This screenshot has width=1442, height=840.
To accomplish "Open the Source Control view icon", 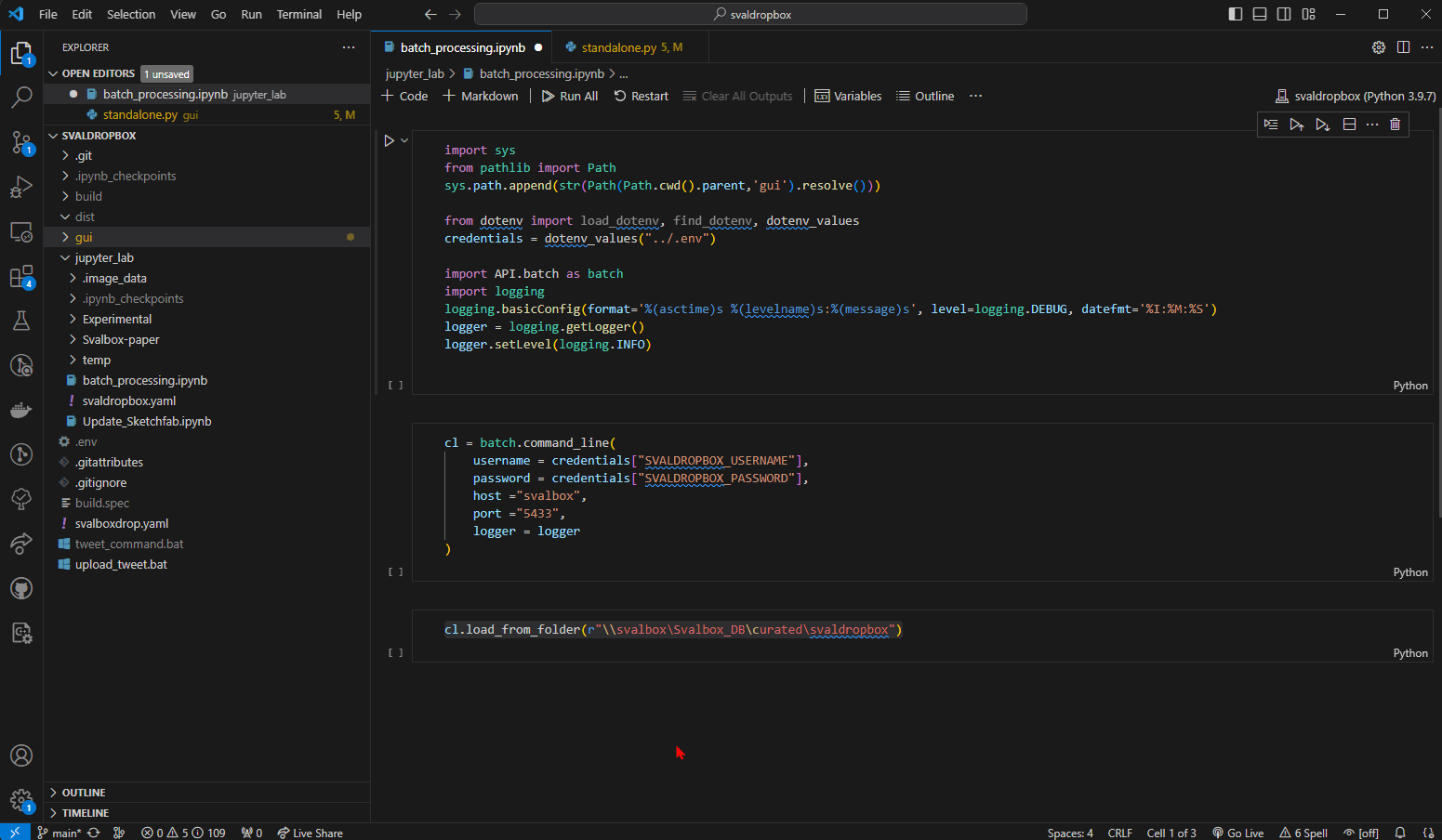I will point(21,142).
